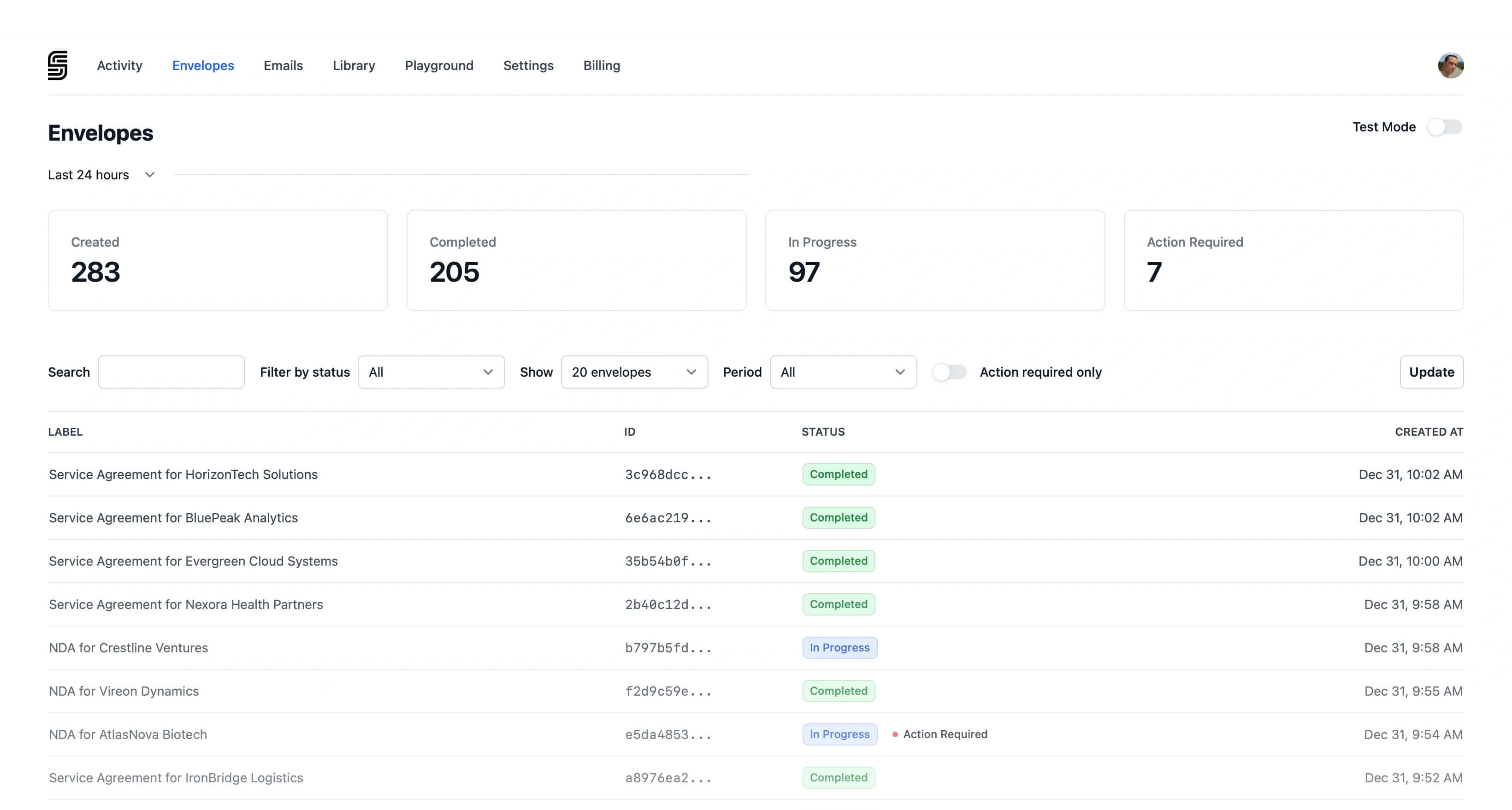Click In Progress badge for Crestline Ventures
Viewport: 1512px width, 810px height.
pos(839,647)
